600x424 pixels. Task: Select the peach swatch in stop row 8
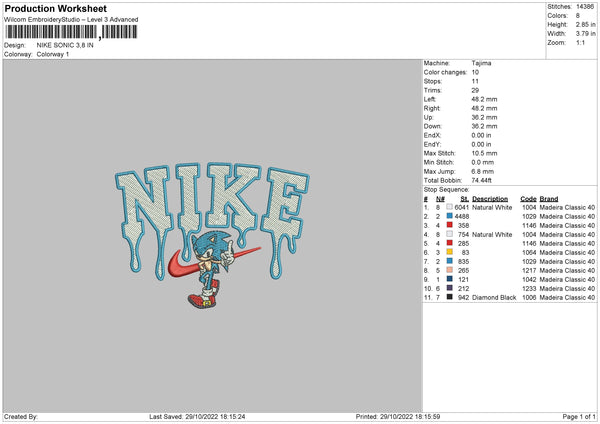click(449, 270)
